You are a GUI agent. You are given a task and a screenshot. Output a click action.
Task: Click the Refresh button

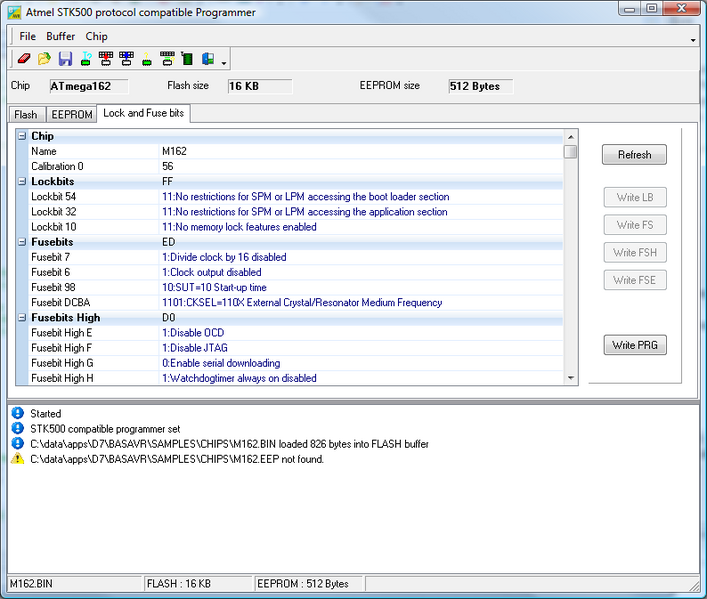pos(634,155)
